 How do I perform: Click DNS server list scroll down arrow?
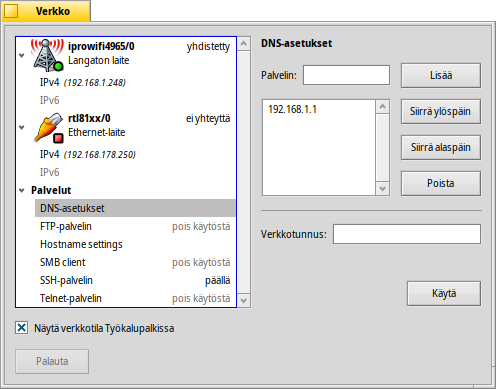pyautogui.click(x=383, y=189)
